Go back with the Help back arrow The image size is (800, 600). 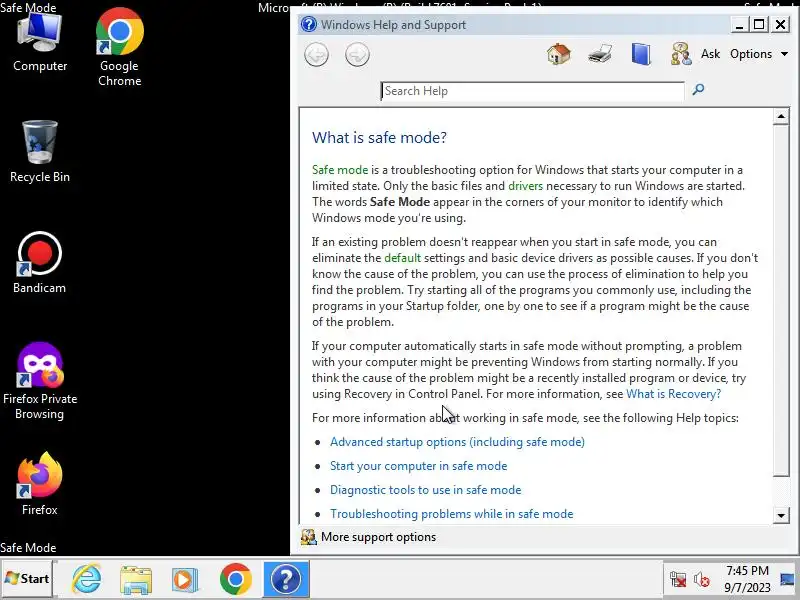316,55
